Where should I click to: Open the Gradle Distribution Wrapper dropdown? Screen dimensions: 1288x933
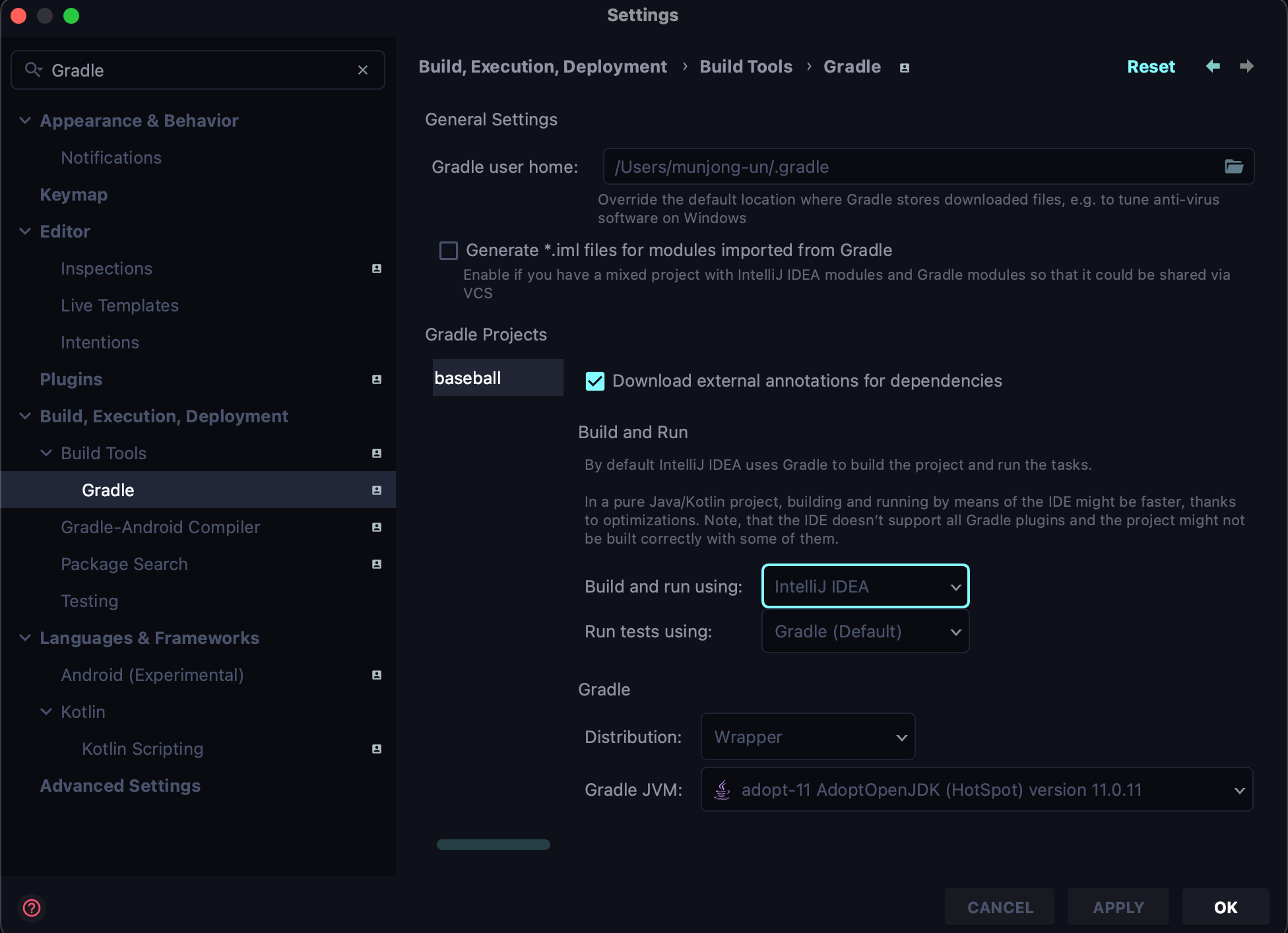[x=808, y=737]
